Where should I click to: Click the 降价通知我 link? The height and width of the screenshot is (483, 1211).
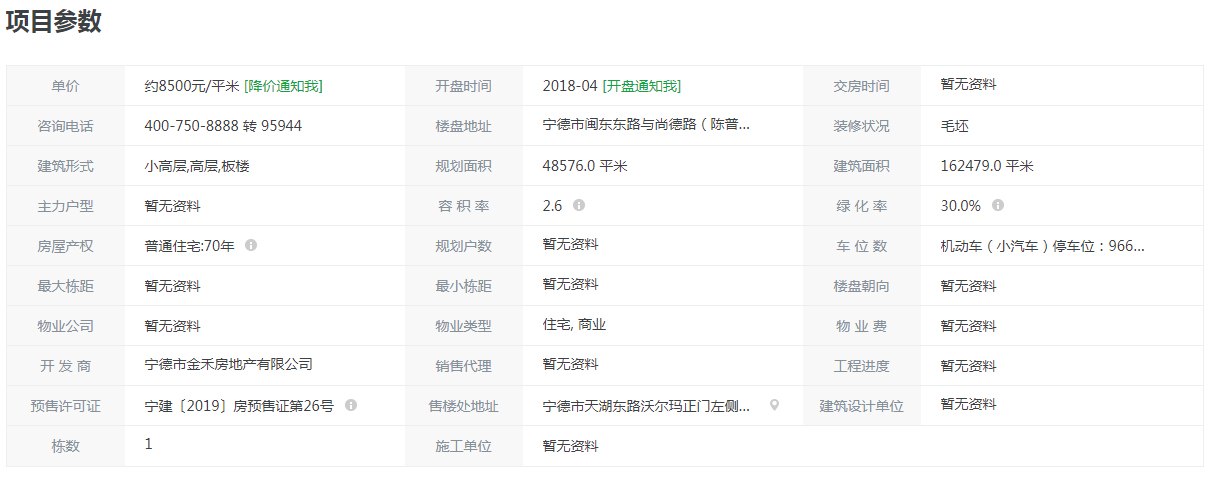coord(283,86)
